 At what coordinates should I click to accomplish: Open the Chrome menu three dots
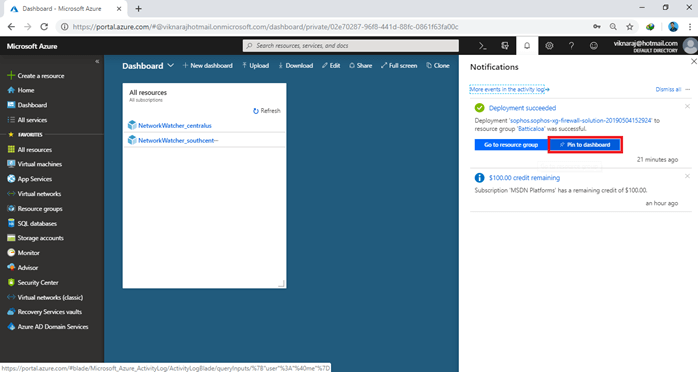[690, 27]
